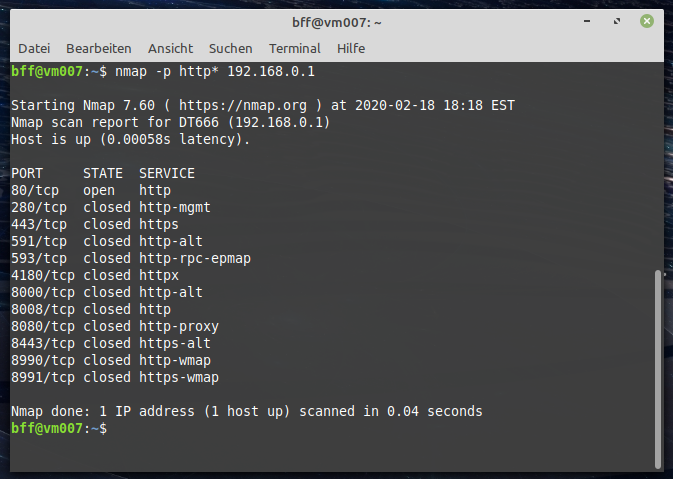Close the terminal with green X button
This screenshot has height=479, width=673.
pyautogui.click(x=647, y=21)
